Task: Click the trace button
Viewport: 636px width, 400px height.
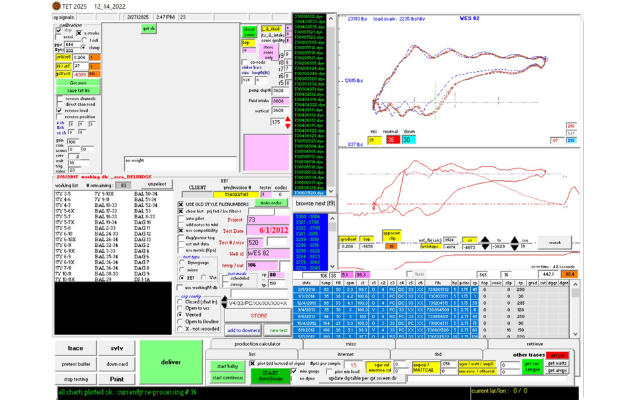Action: point(75,348)
